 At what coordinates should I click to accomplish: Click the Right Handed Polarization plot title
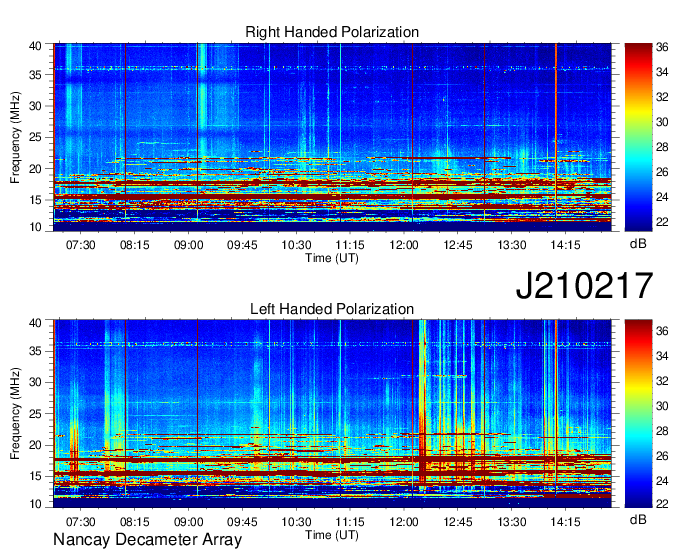click(x=332, y=32)
